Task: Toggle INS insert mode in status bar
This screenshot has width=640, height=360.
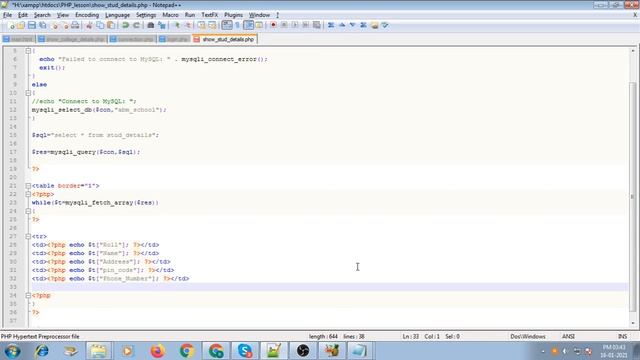Action: [x=622, y=336]
